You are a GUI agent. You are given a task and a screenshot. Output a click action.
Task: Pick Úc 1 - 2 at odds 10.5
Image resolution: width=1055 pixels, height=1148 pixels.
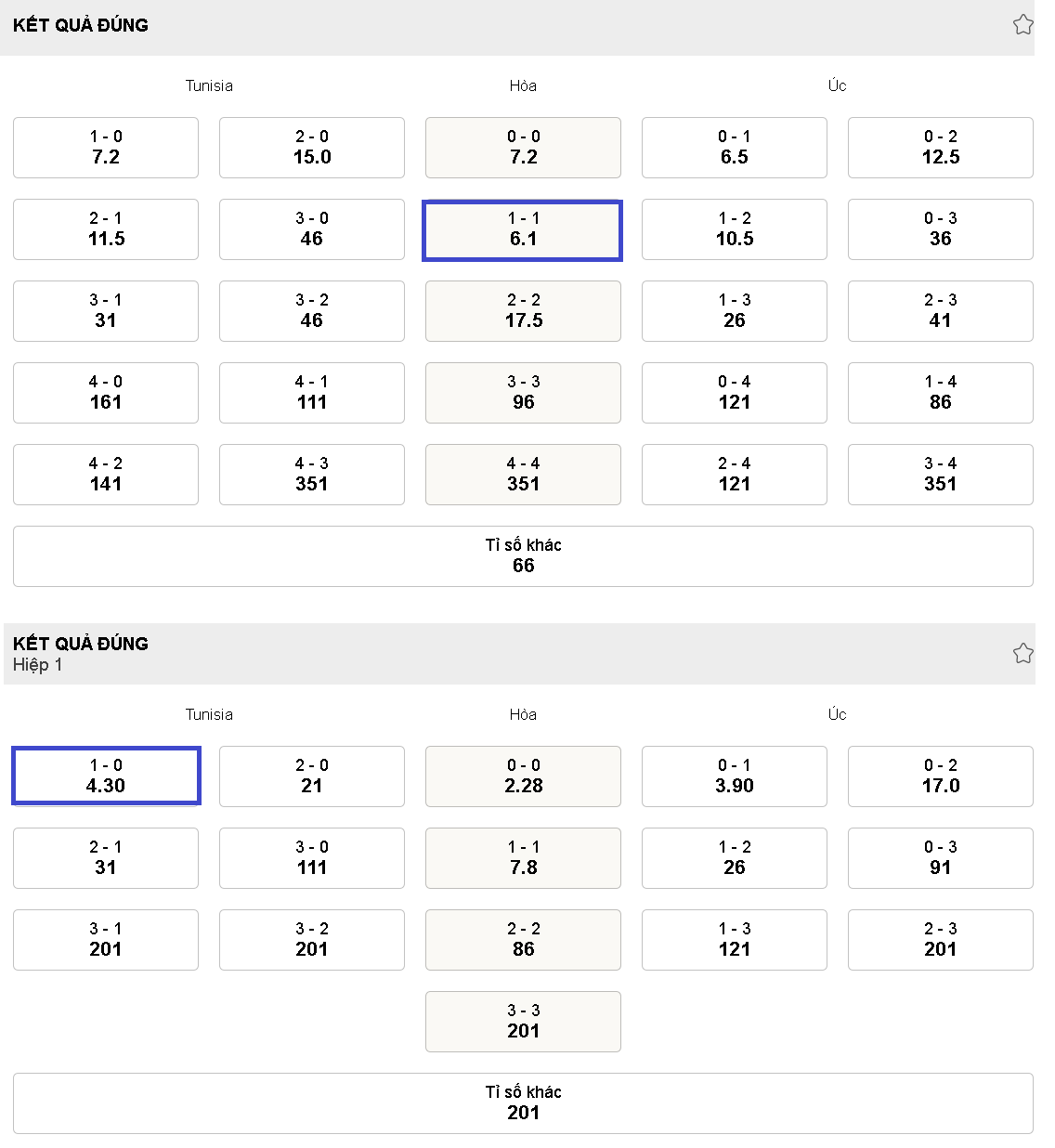734,229
